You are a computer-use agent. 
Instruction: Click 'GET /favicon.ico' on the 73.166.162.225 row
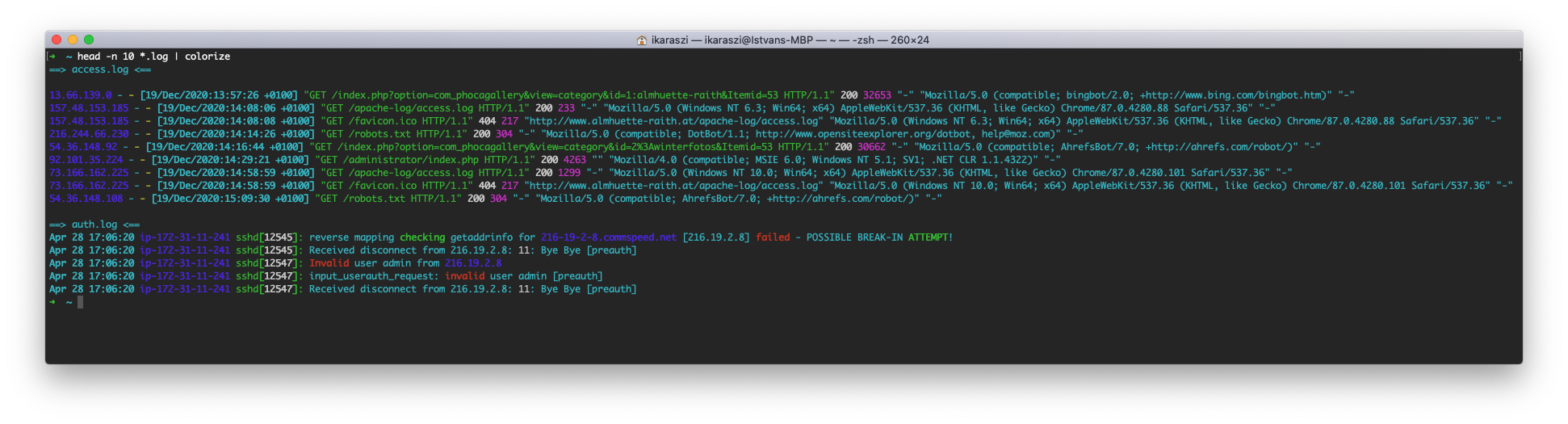[371, 186]
